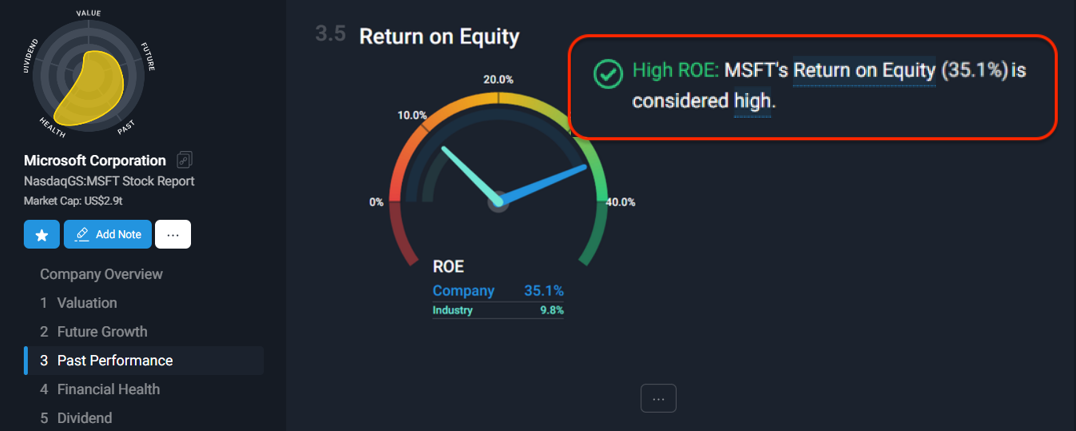Click the Industry 9.8% legend row

pyautogui.click(x=498, y=310)
